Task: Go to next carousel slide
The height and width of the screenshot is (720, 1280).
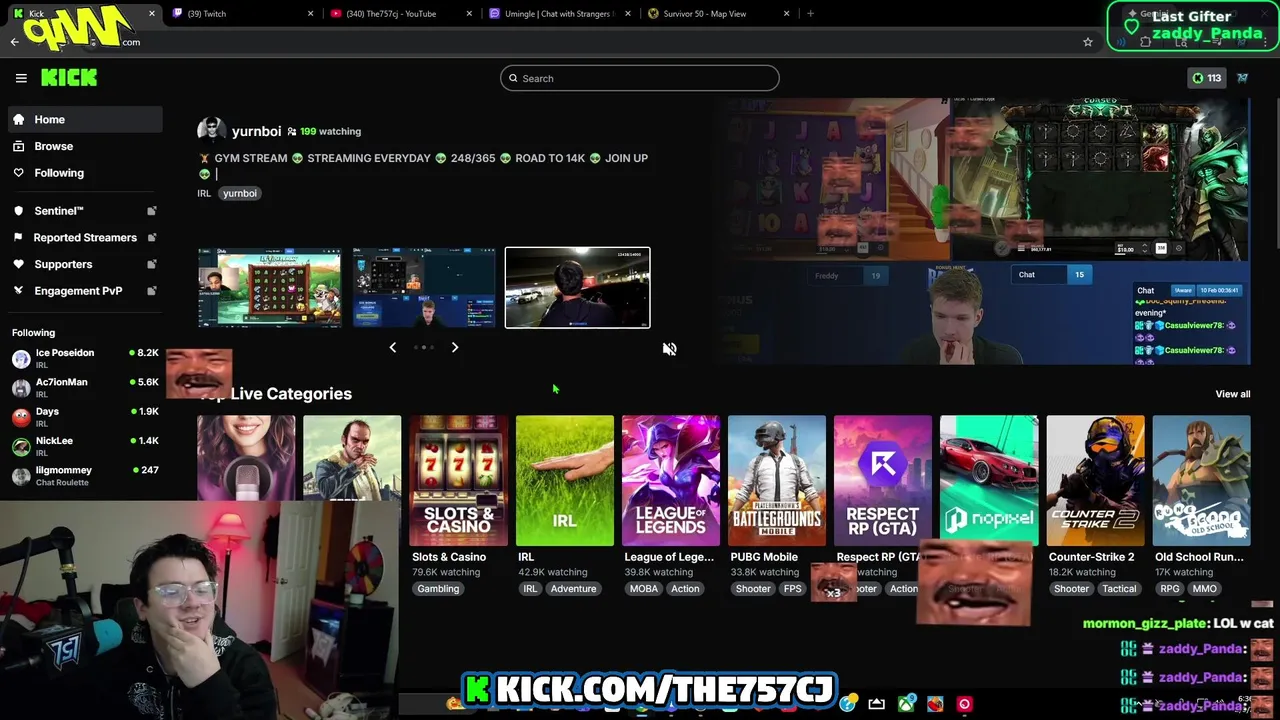Action: click(x=455, y=347)
